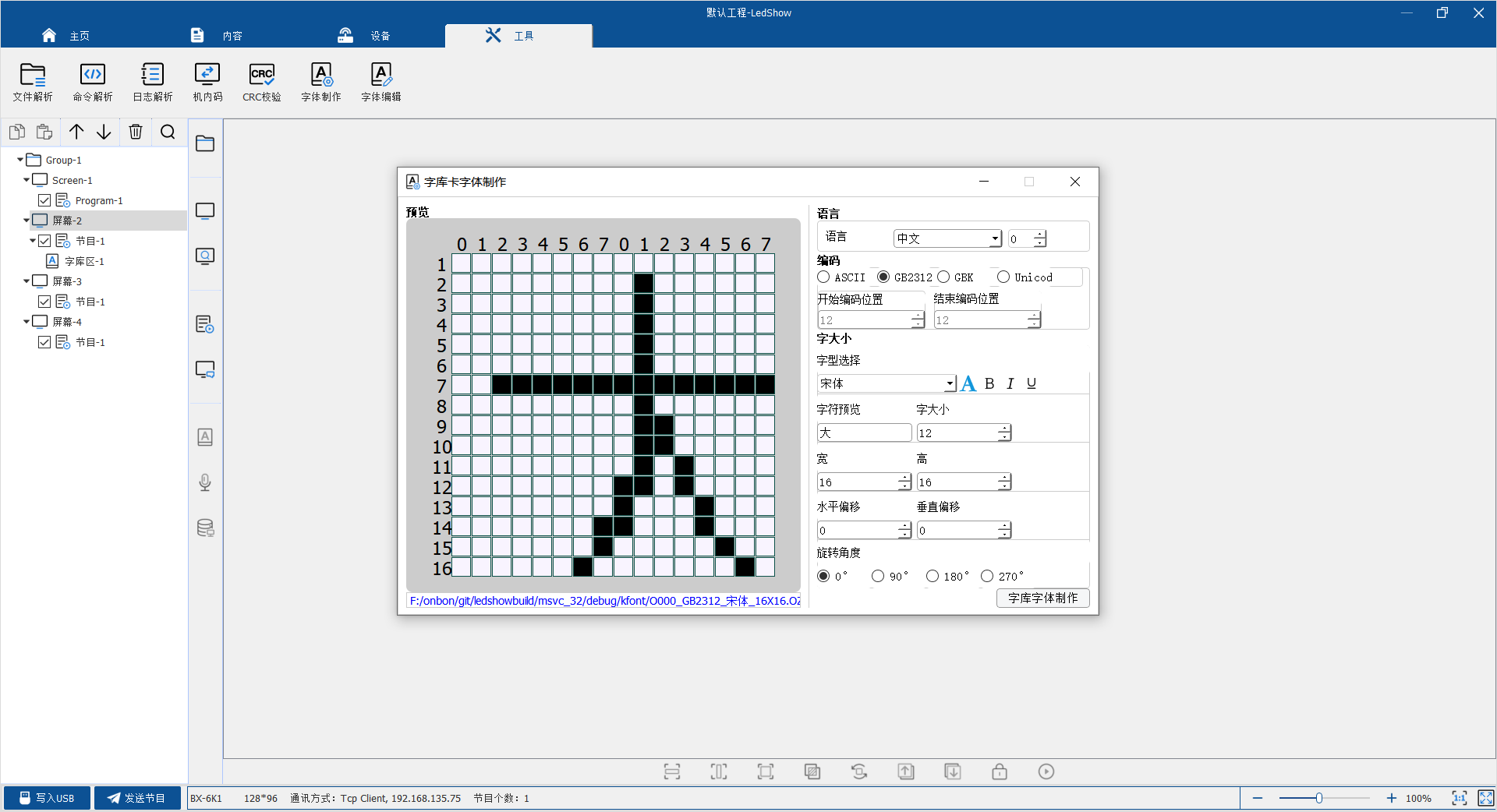Click the fit-to-window icon in status bar
1497x812 pixels.
tap(1460, 798)
